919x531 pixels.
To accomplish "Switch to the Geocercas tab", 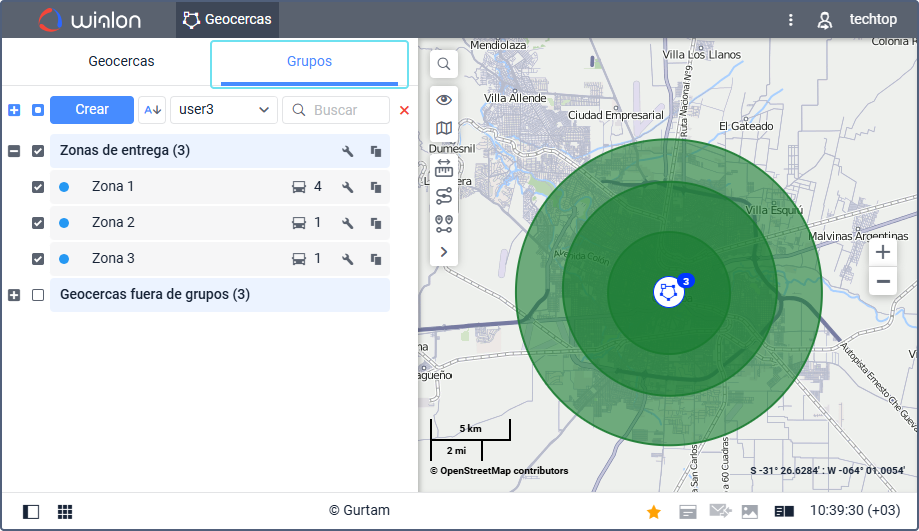I will pyautogui.click(x=121, y=62).
